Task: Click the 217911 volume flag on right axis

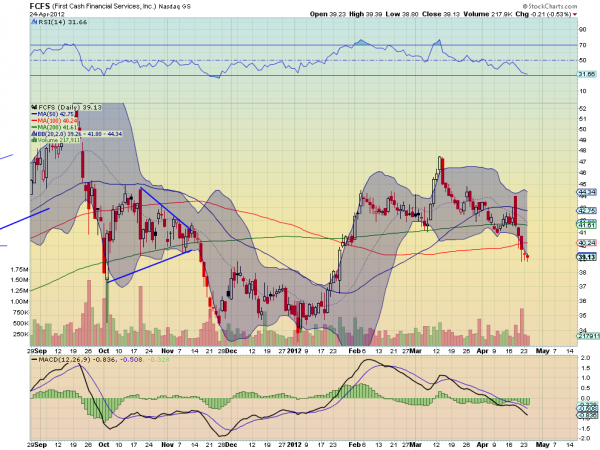Action: [588, 336]
